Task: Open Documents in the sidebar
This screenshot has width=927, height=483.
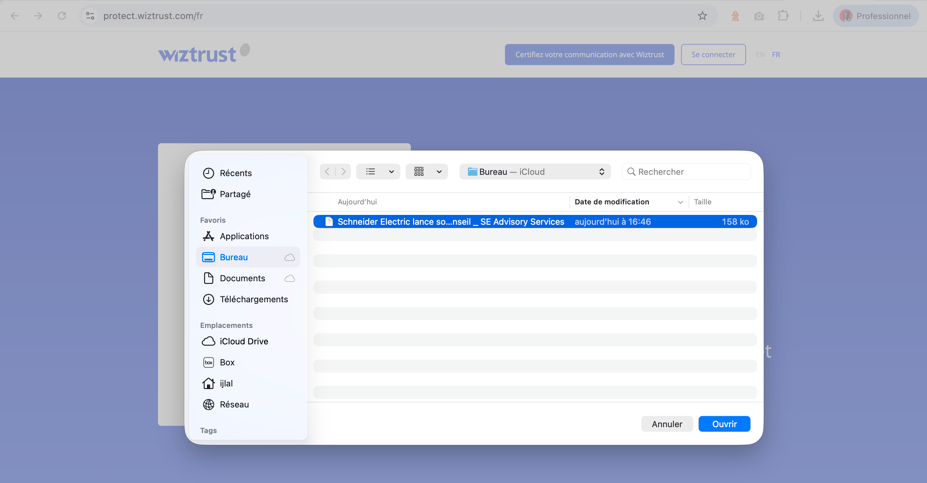Action: pyautogui.click(x=234, y=278)
